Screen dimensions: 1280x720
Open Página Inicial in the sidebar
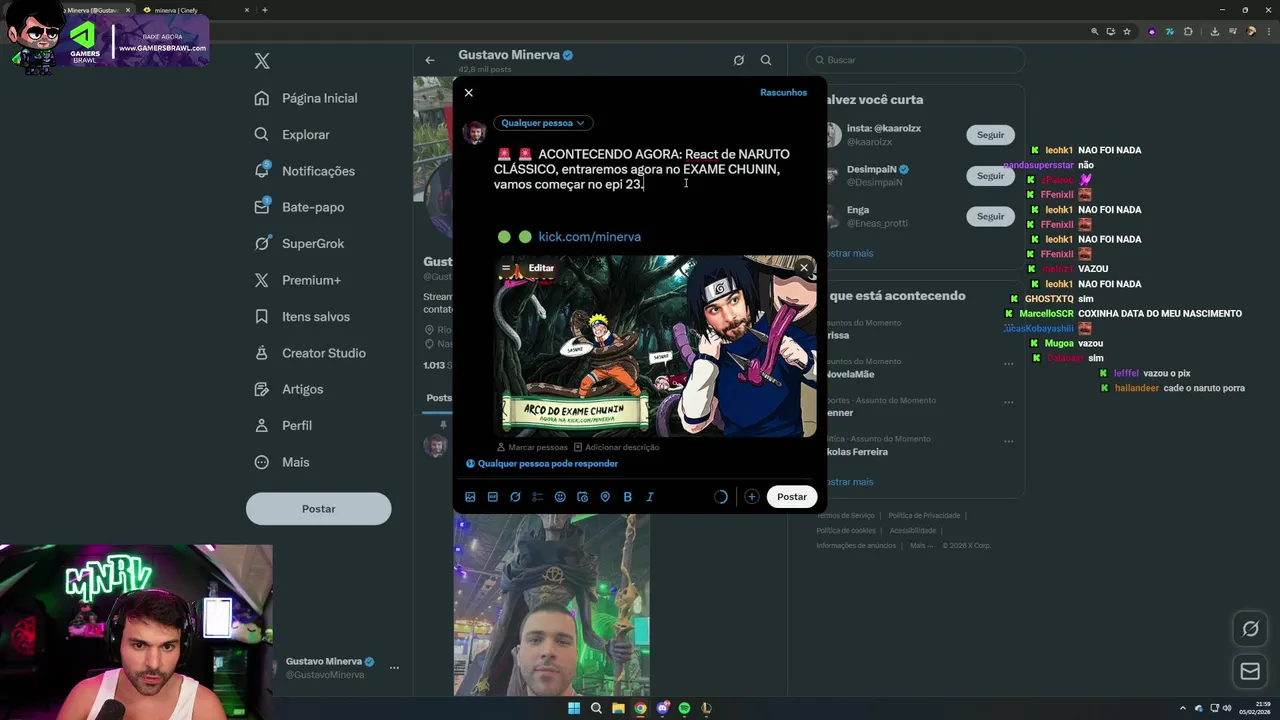[306, 98]
